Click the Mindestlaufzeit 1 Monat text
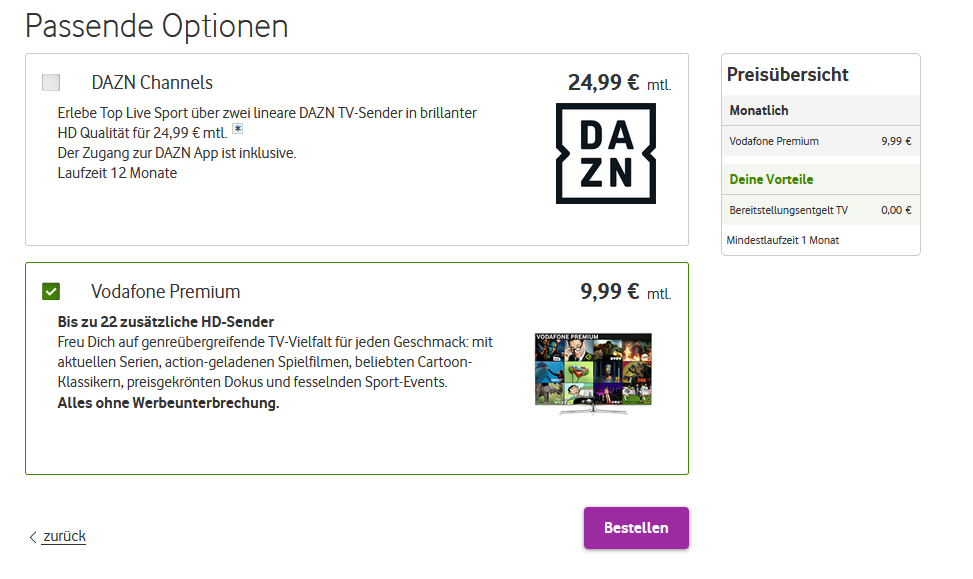973x579 pixels. 782,240
